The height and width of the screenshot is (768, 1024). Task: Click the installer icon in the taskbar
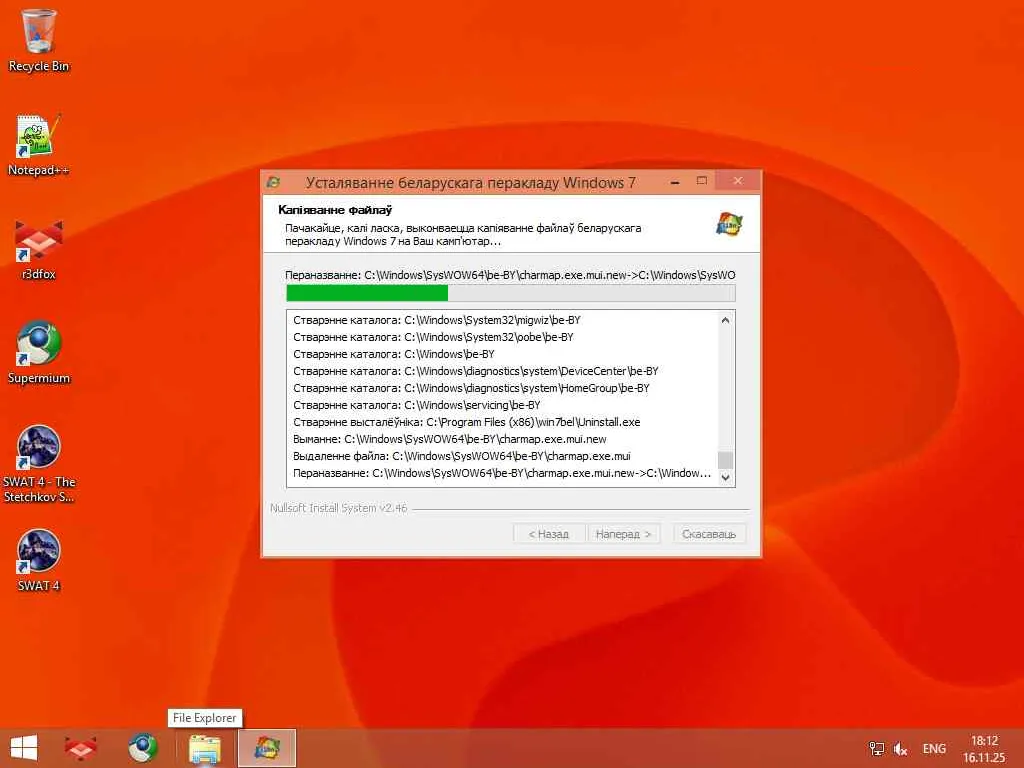pos(266,748)
